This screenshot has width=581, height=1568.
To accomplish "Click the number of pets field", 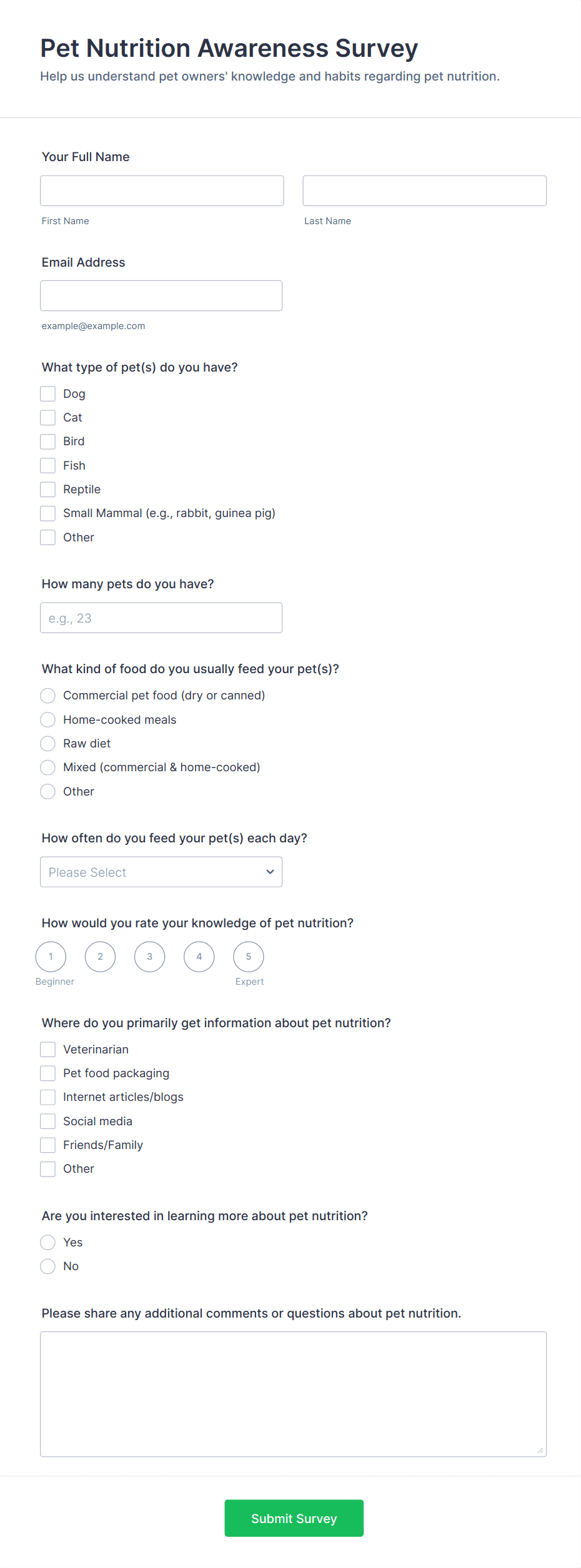I will point(161,618).
